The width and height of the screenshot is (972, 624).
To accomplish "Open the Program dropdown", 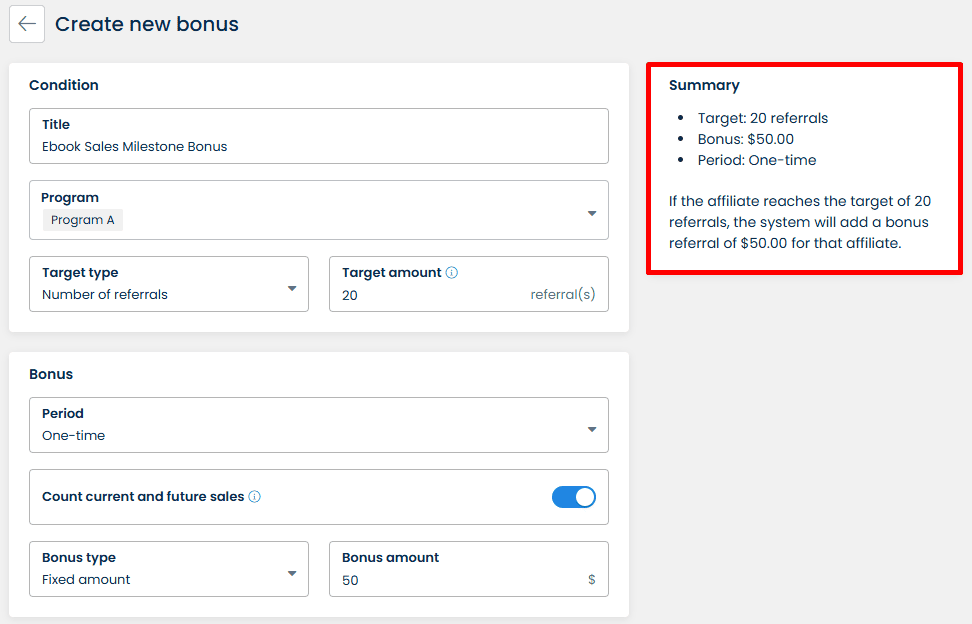I will [x=591, y=213].
